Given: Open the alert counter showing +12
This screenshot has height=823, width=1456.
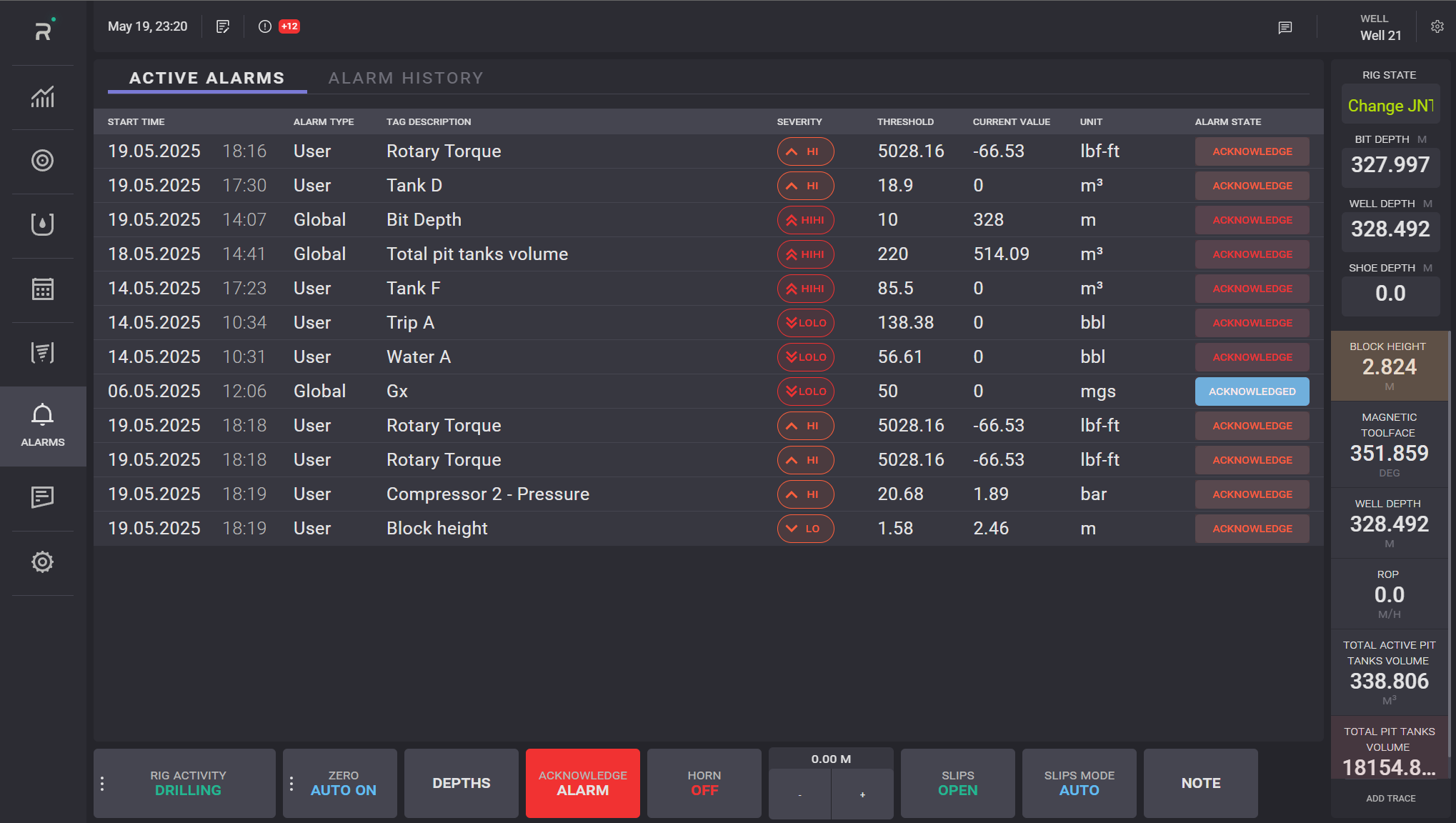Looking at the screenshot, I should tap(289, 26).
